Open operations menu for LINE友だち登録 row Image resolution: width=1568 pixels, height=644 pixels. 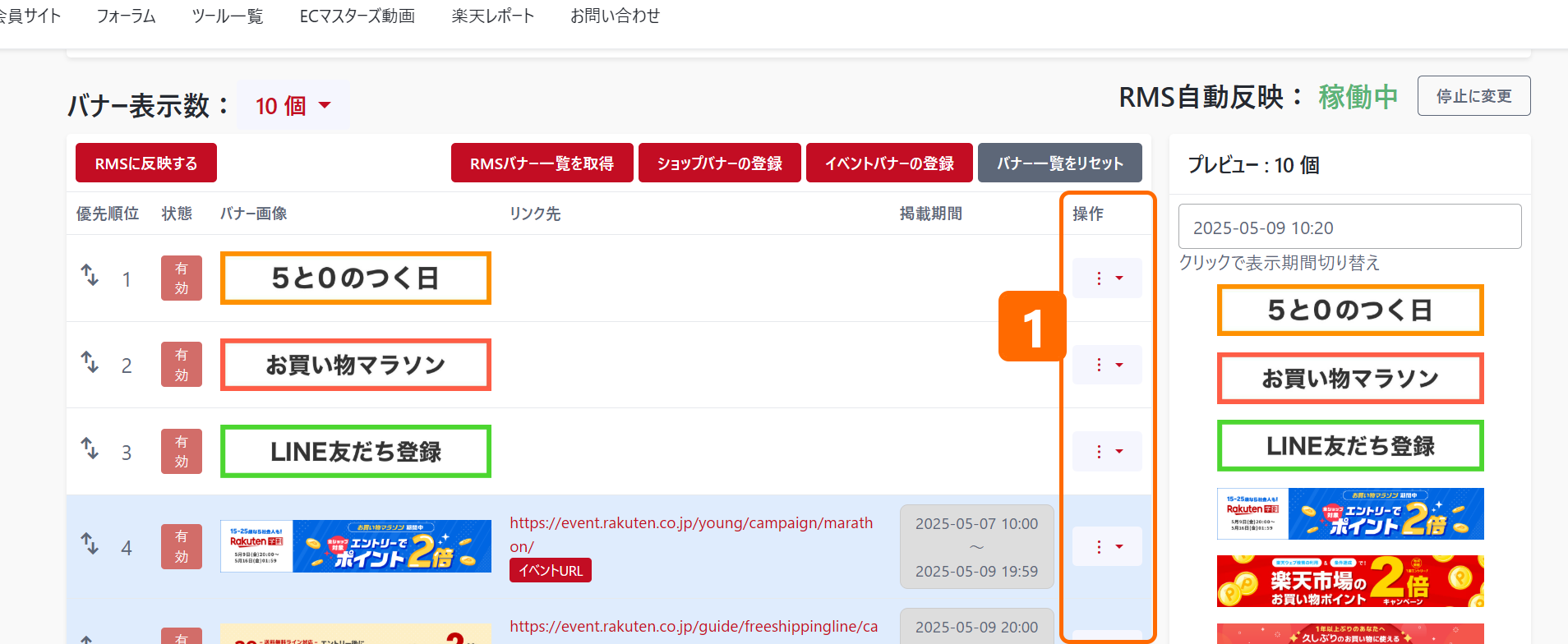[x=1107, y=452]
